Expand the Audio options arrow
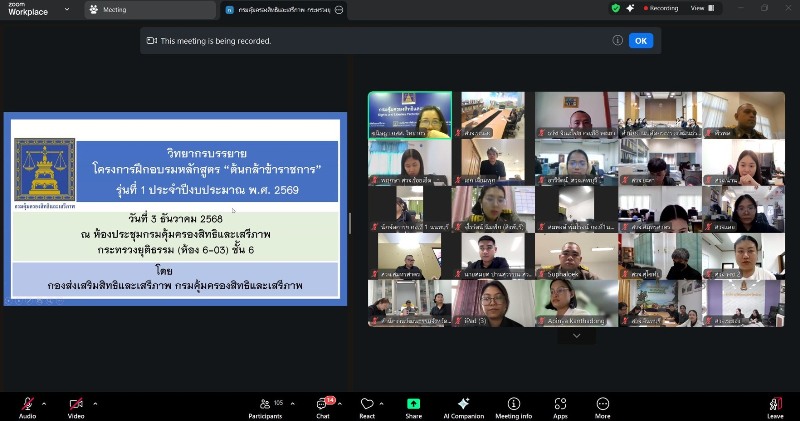 pos(46,403)
